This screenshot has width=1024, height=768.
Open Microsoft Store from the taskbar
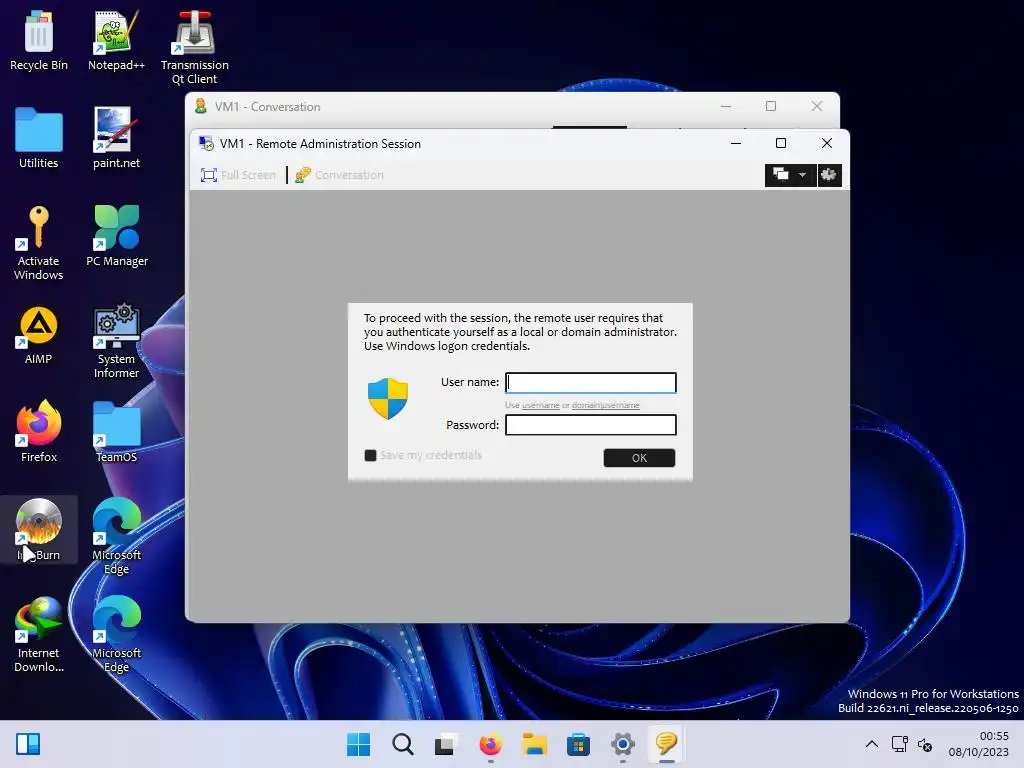point(578,744)
